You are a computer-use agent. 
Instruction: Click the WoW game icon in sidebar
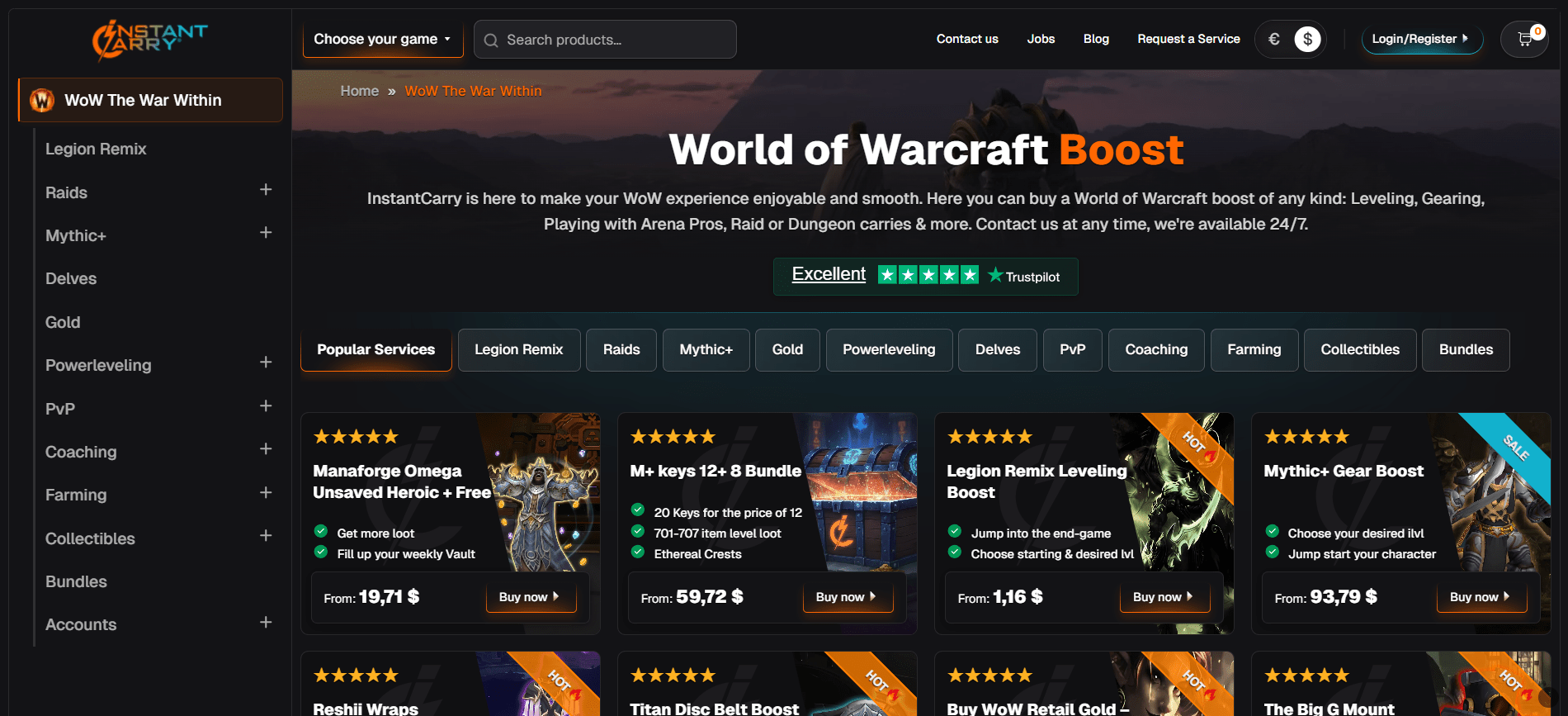pyautogui.click(x=42, y=100)
